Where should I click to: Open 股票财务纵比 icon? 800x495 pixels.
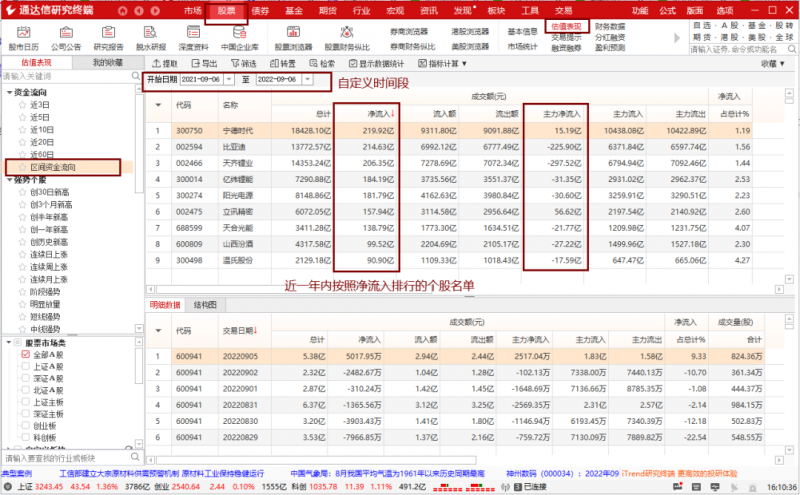coord(347,33)
